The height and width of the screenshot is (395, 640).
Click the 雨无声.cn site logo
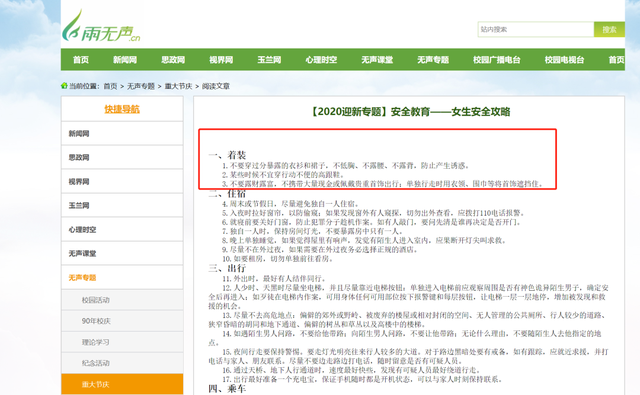101,26
